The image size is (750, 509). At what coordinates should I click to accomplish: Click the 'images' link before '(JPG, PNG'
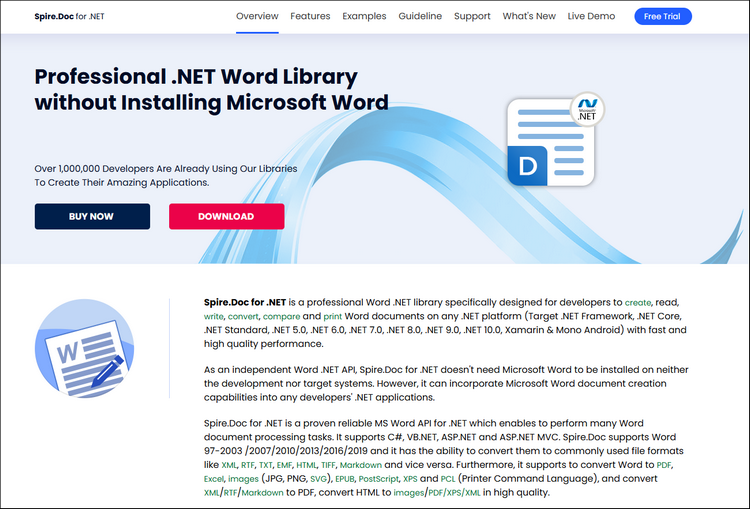coord(243,479)
